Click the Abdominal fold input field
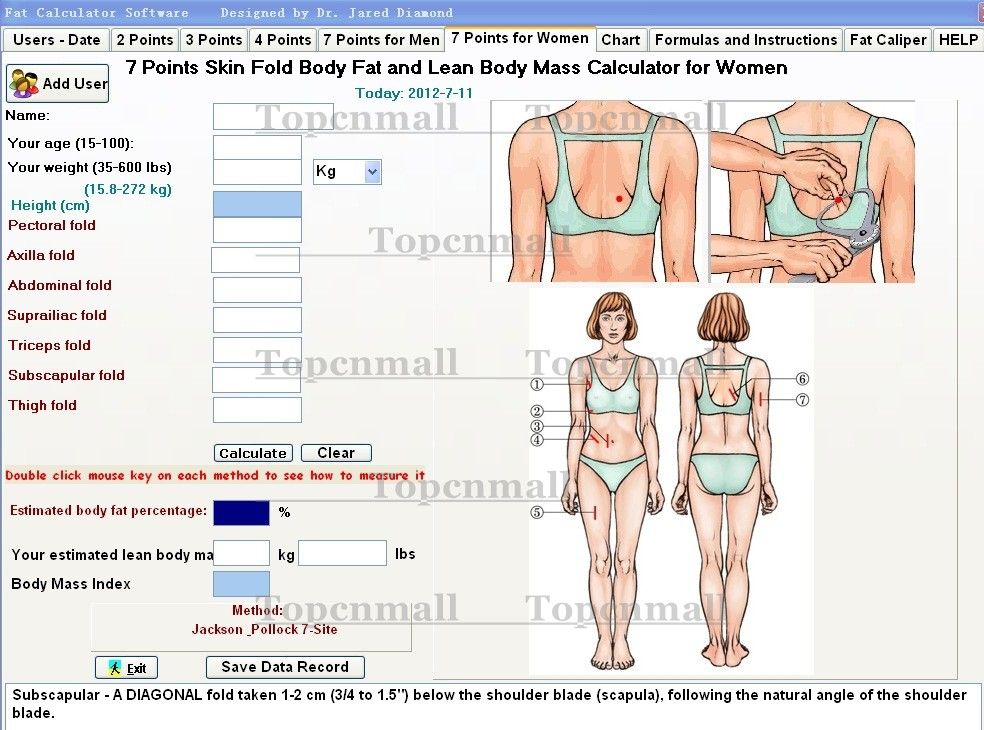This screenshot has height=730, width=984. tap(257, 290)
